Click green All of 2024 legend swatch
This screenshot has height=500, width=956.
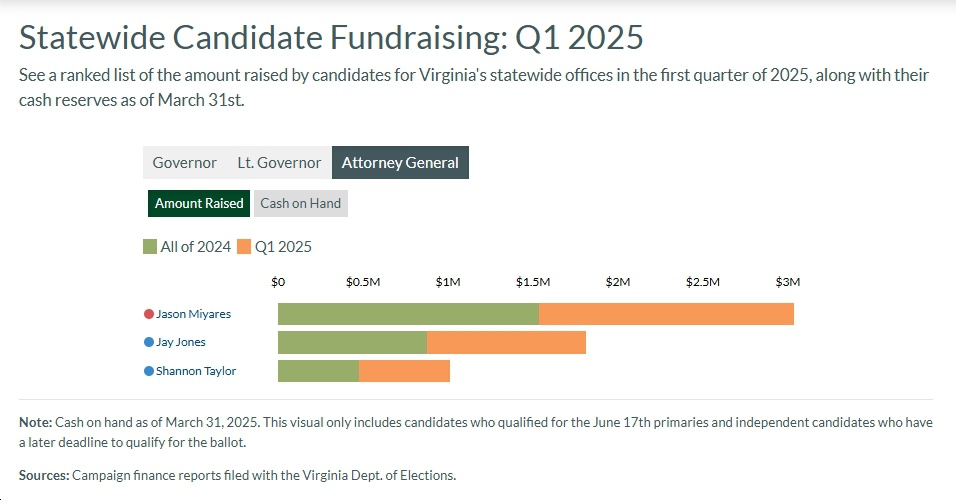[x=150, y=246]
